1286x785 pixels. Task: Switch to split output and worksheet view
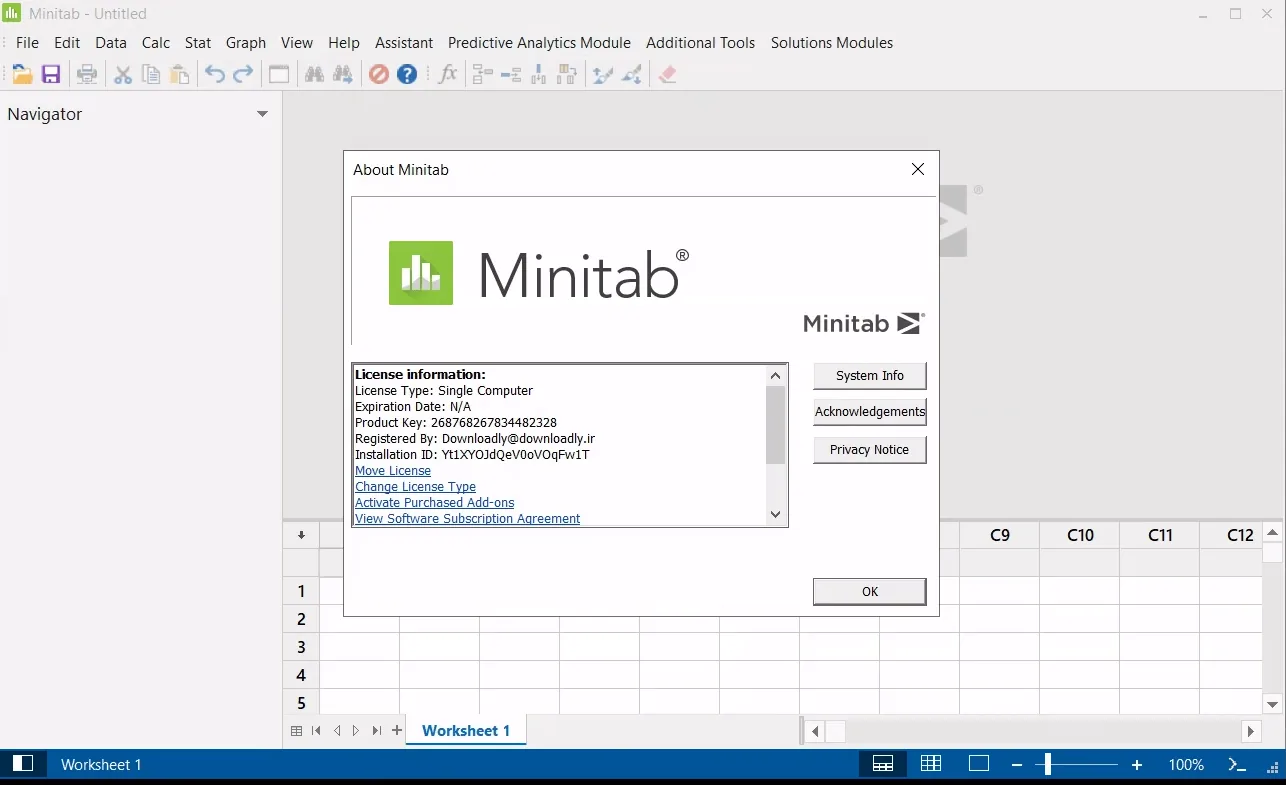click(883, 764)
